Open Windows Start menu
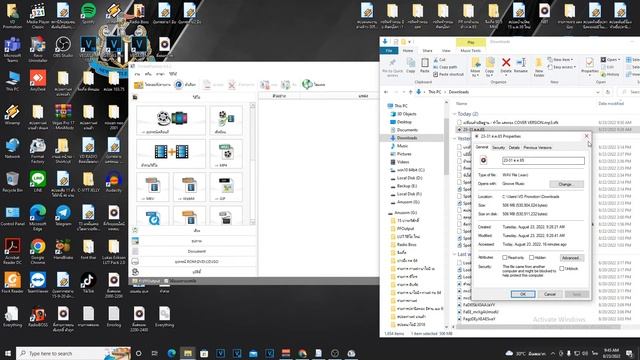The height and width of the screenshot is (360, 640). [x=7, y=353]
